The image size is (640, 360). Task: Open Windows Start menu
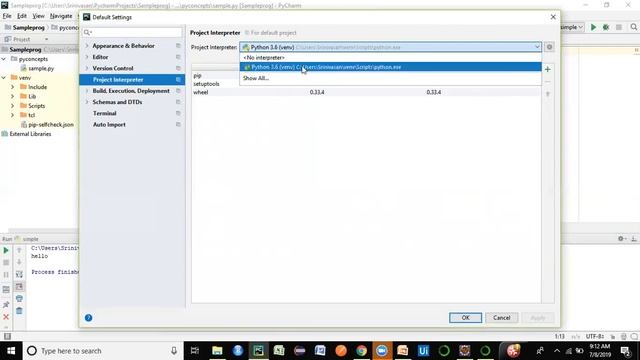11,351
